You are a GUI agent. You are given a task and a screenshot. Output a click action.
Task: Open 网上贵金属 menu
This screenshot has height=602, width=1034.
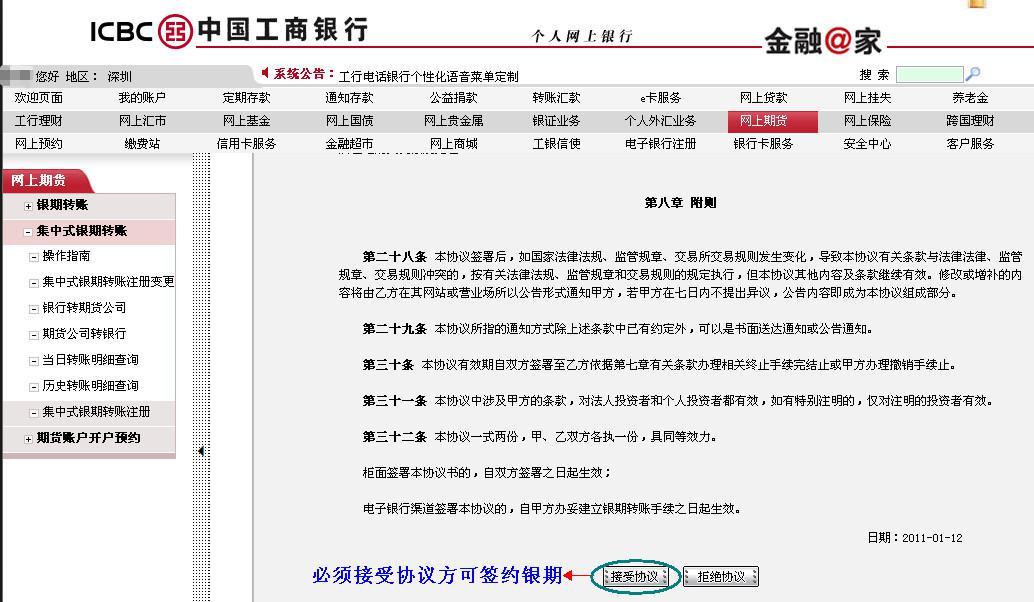453,121
